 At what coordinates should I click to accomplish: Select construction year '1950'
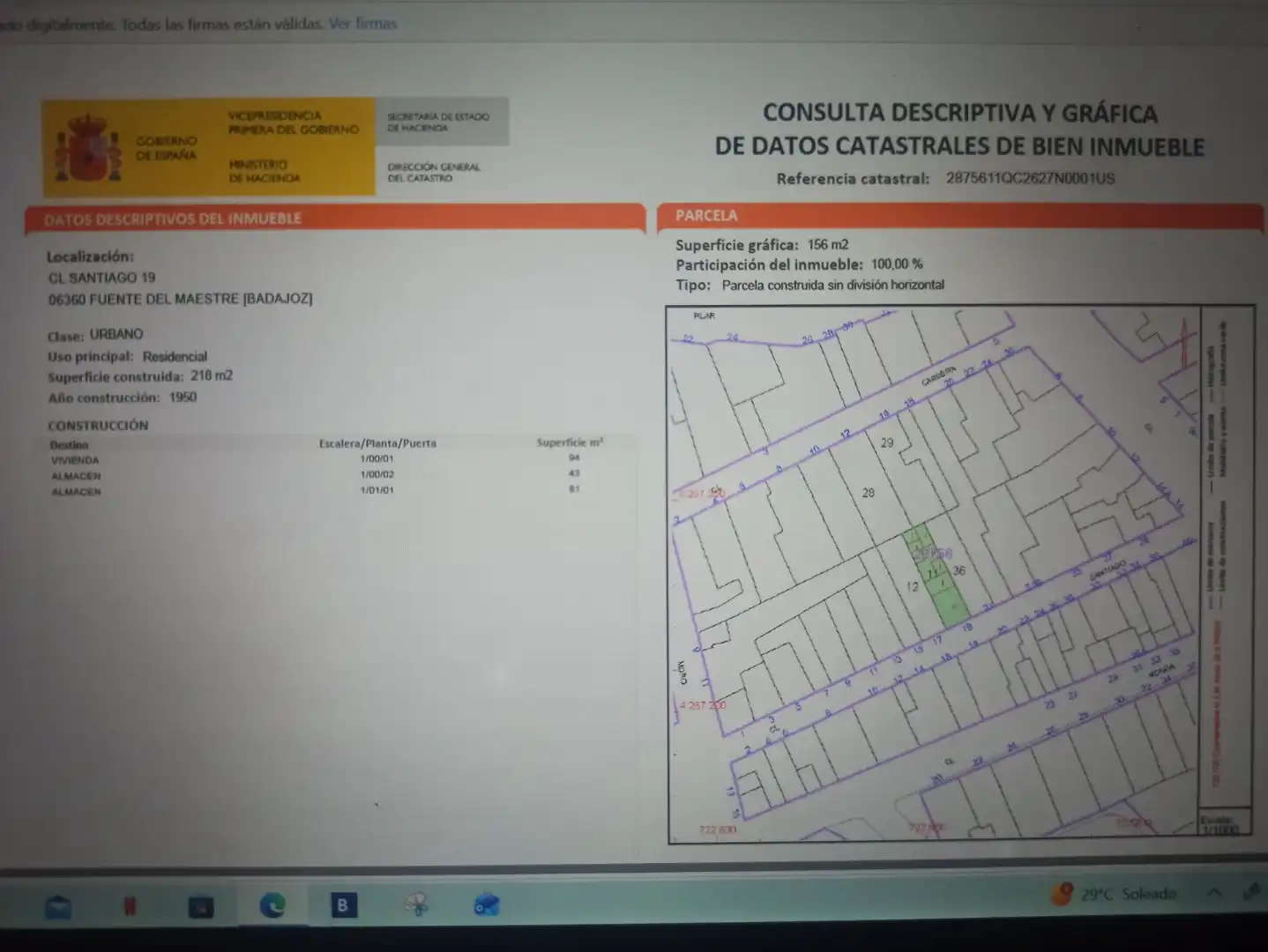tap(183, 397)
